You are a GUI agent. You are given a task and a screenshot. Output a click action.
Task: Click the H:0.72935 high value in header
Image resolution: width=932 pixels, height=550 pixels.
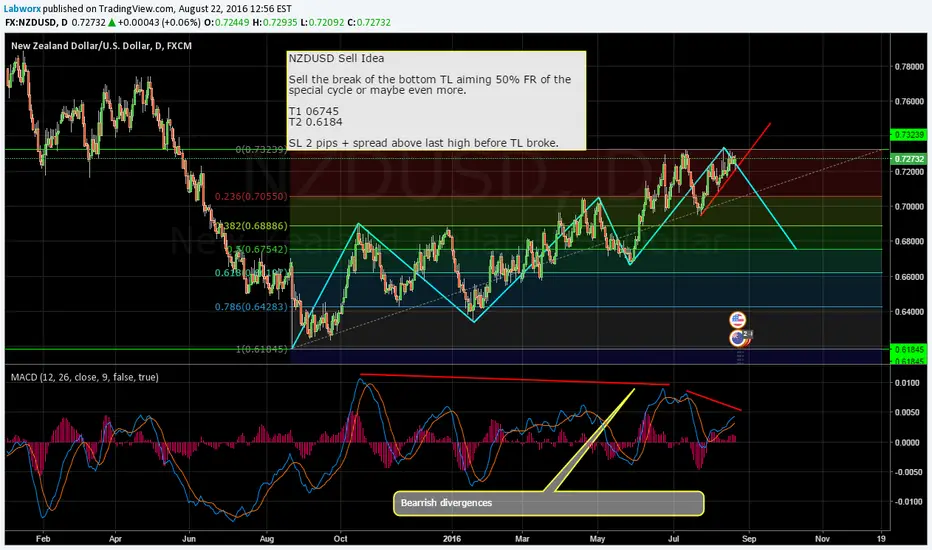point(274,23)
